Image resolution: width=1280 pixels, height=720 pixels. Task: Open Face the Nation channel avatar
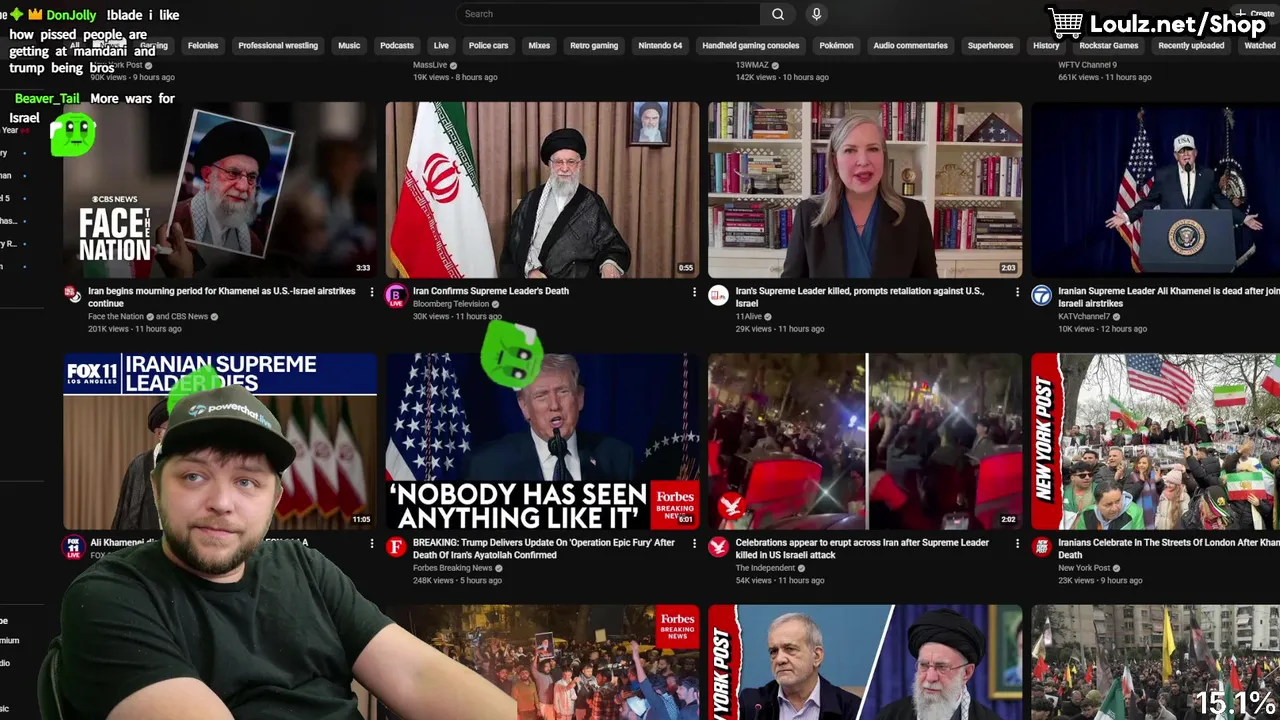click(72, 294)
